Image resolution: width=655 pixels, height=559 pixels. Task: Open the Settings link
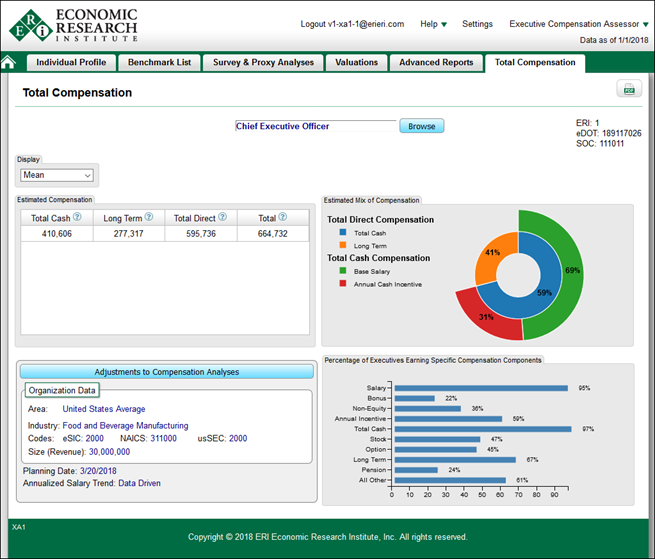[x=477, y=24]
